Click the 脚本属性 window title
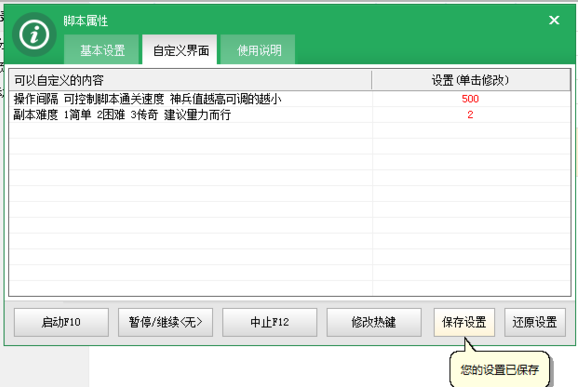The height and width of the screenshot is (388, 579). [x=86, y=21]
